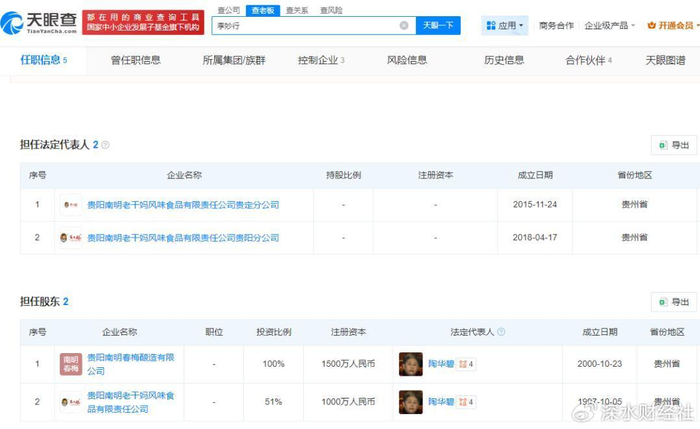Open the 控制企业 tab
This screenshot has width=700, height=429.
pos(321,60)
